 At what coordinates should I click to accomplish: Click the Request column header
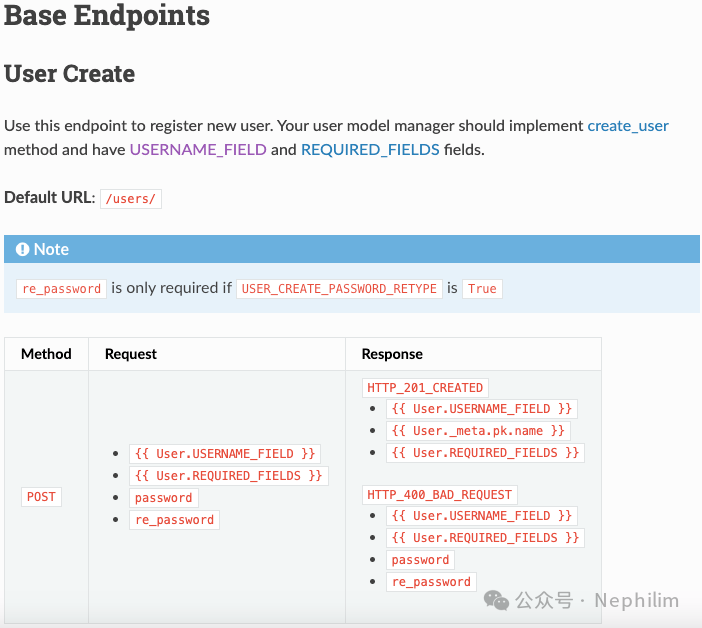131,354
